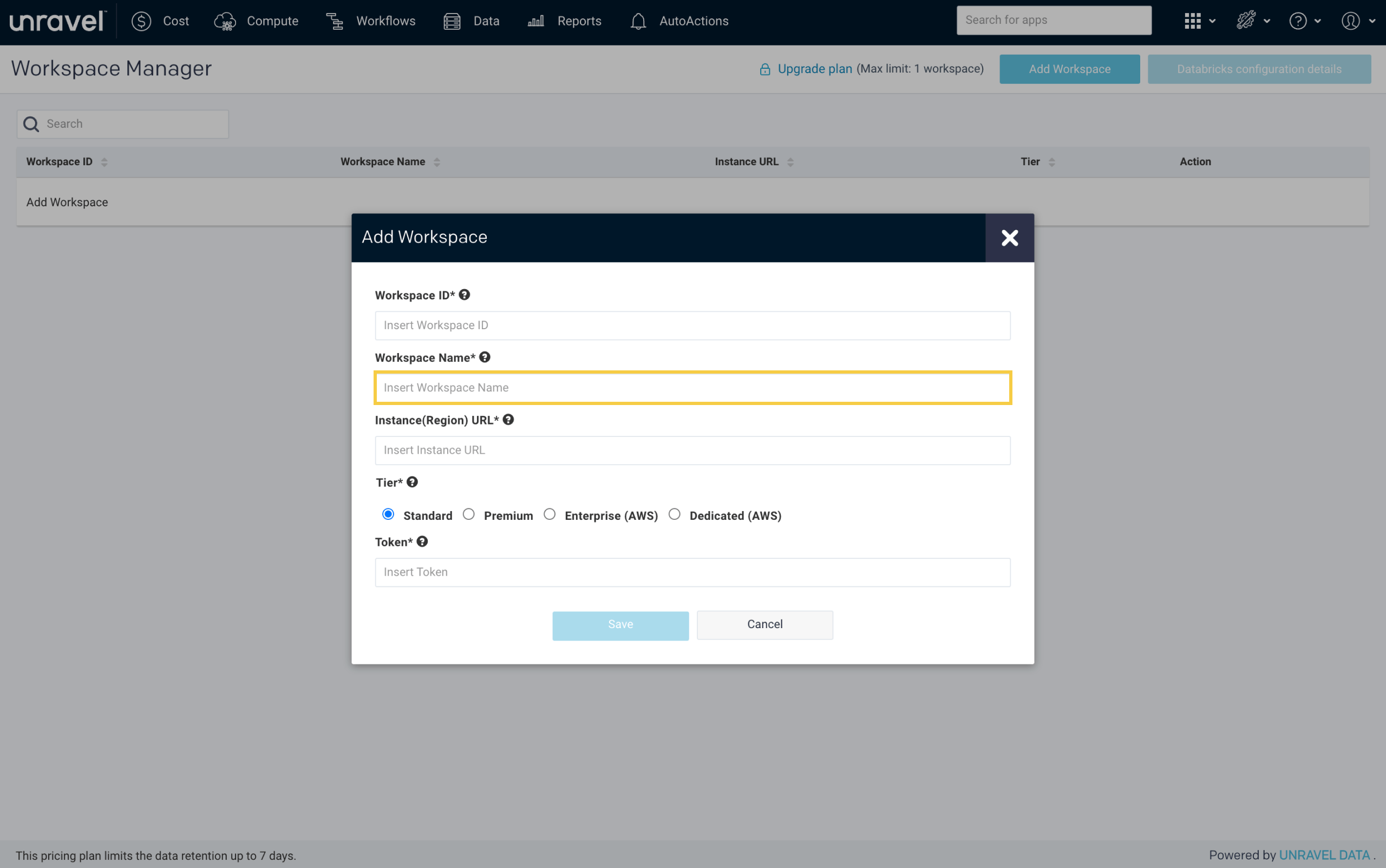Viewport: 1386px width, 868px height.
Task: Open the help question mark icon
Action: pos(1298,21)
